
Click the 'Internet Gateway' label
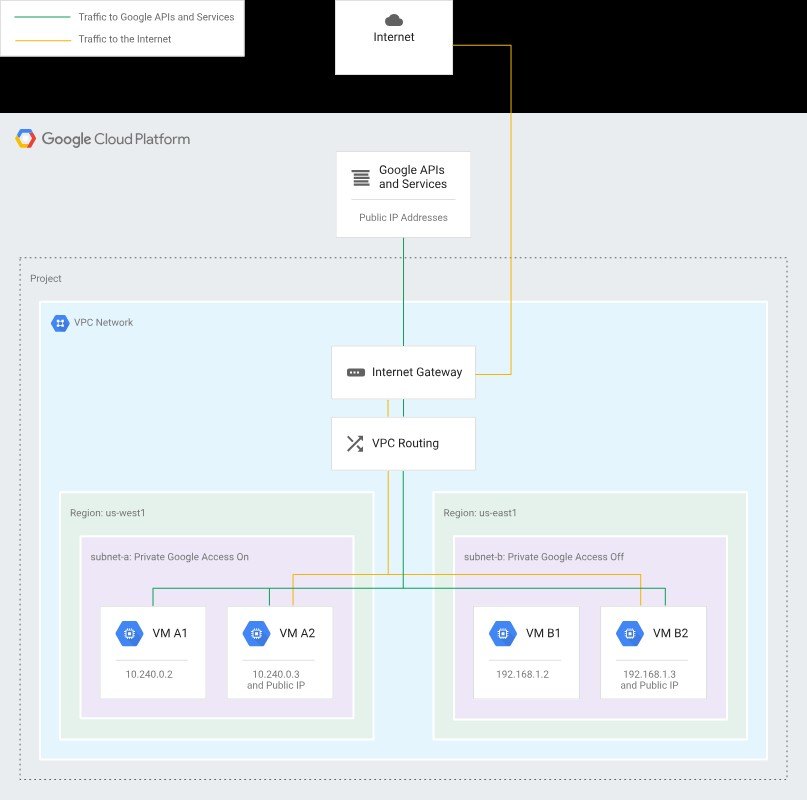tap(417, 372)
